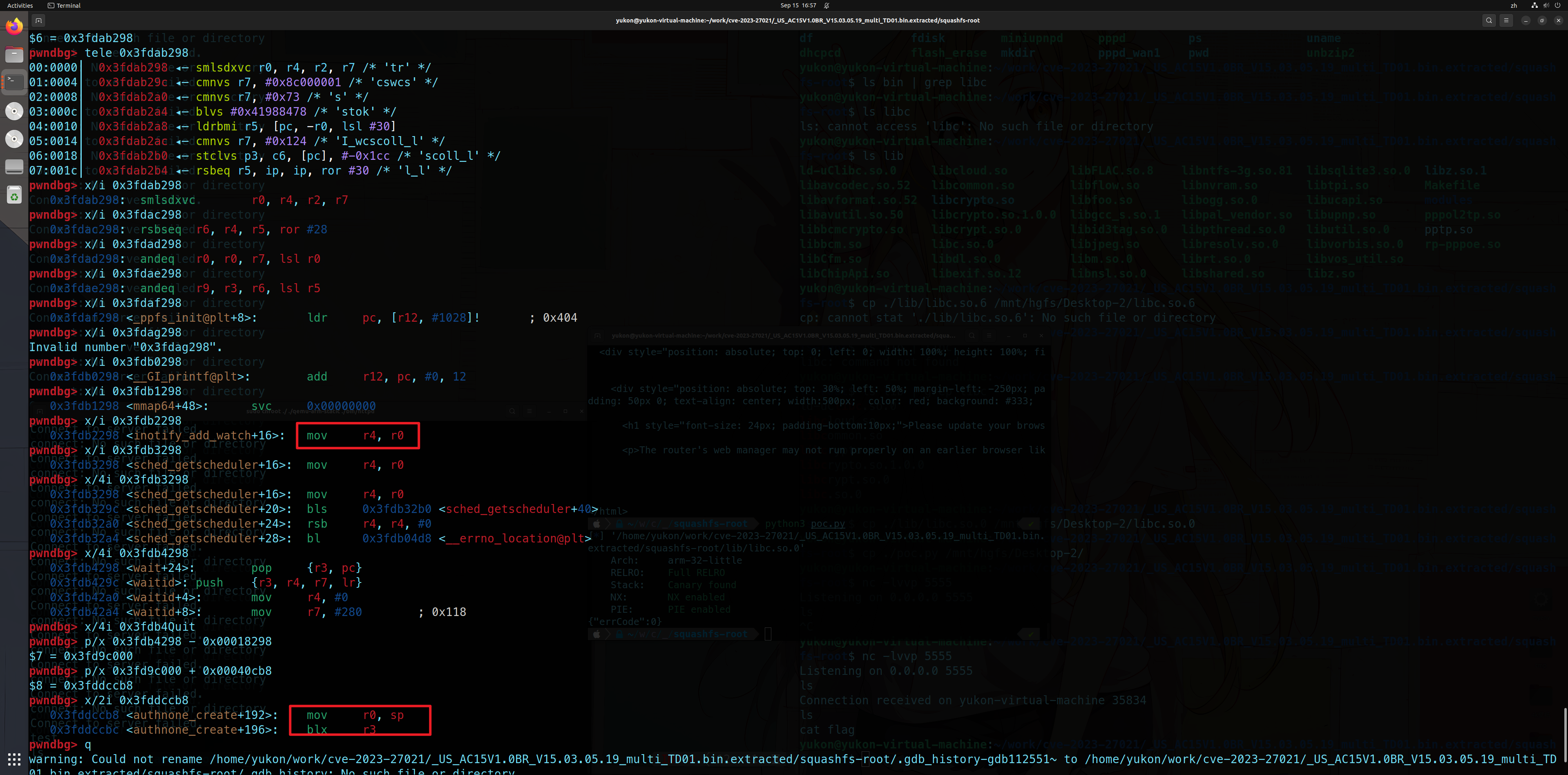Viewport: 1568px width, 775px height.
Task: Click 'libpthread.so.0' in the lib listing
Action: tap(1233, 230)
